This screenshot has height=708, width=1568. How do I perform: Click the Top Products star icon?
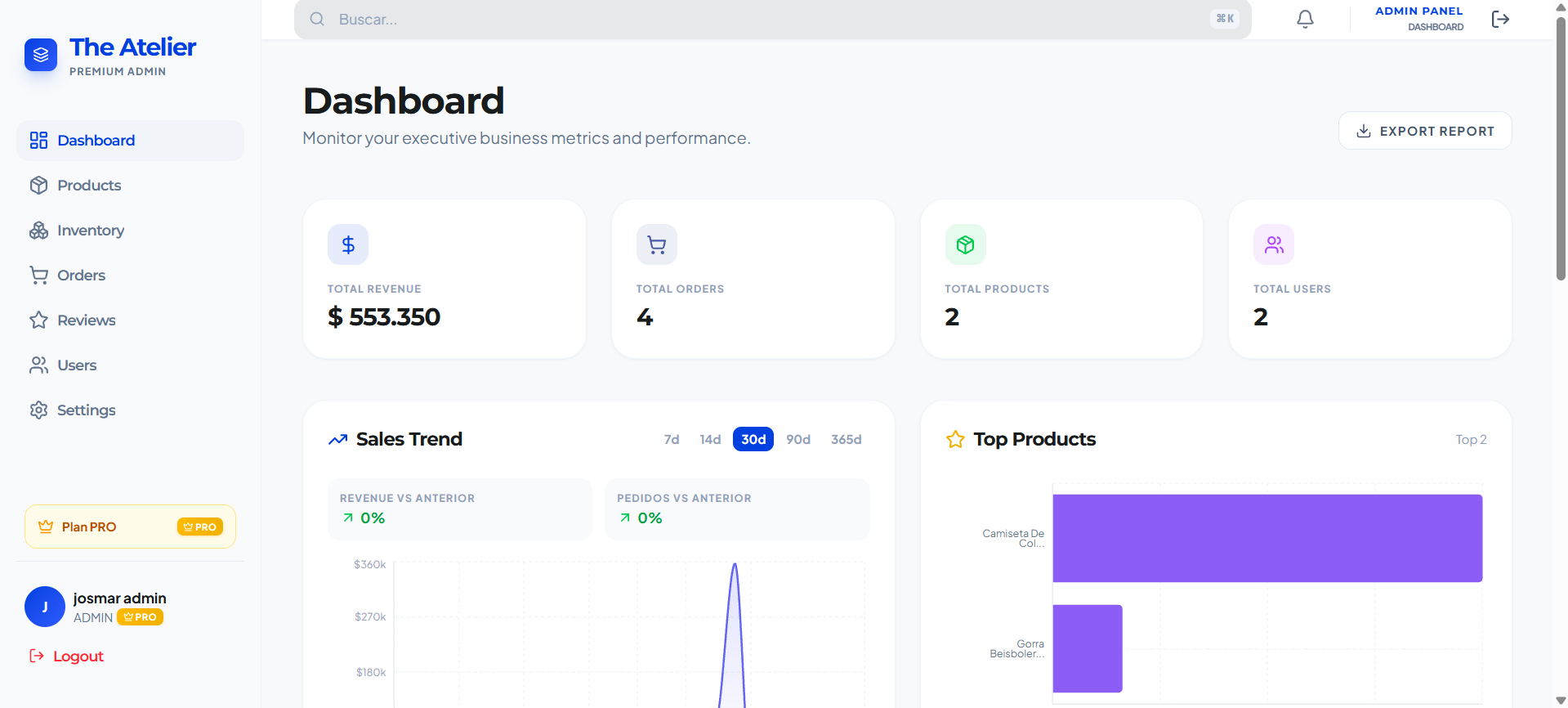[955, 440]
